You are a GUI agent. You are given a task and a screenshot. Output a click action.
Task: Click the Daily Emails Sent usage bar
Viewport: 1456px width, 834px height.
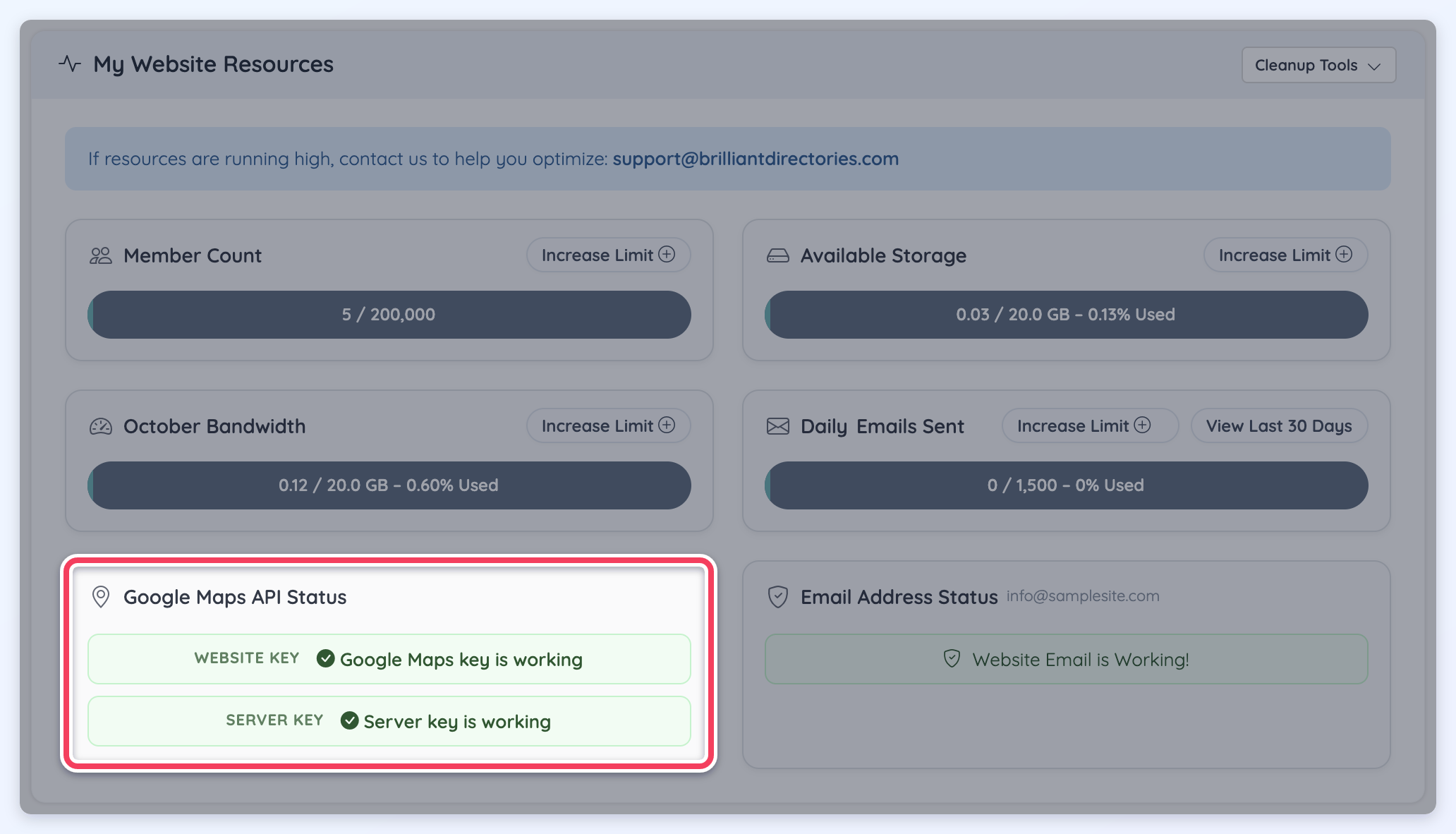[x=1067, y=485]
